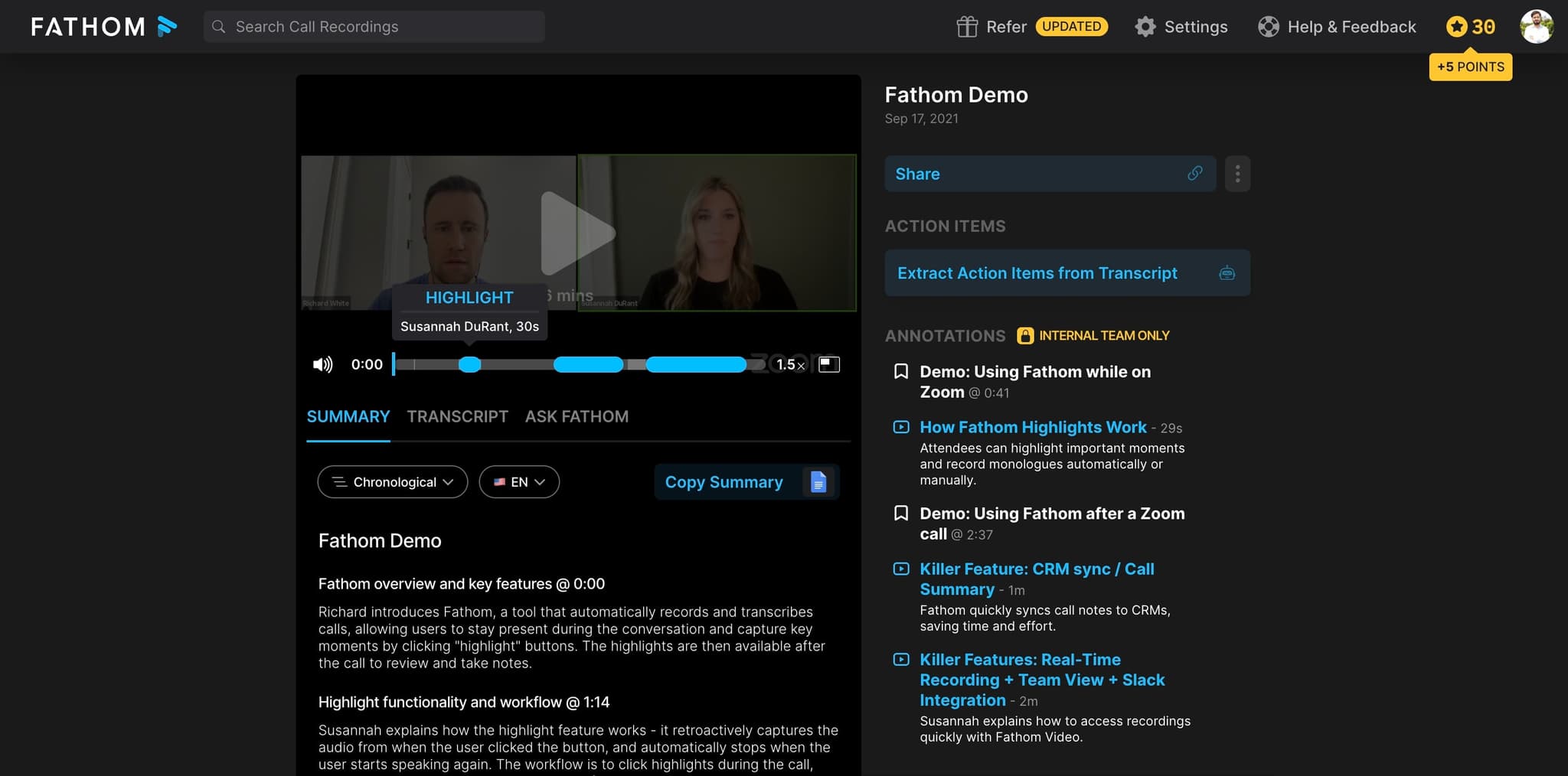Click the Search Call Recordings field
Screen dimensions: 1568x776
pyautogui.click(x=374, y=27)
